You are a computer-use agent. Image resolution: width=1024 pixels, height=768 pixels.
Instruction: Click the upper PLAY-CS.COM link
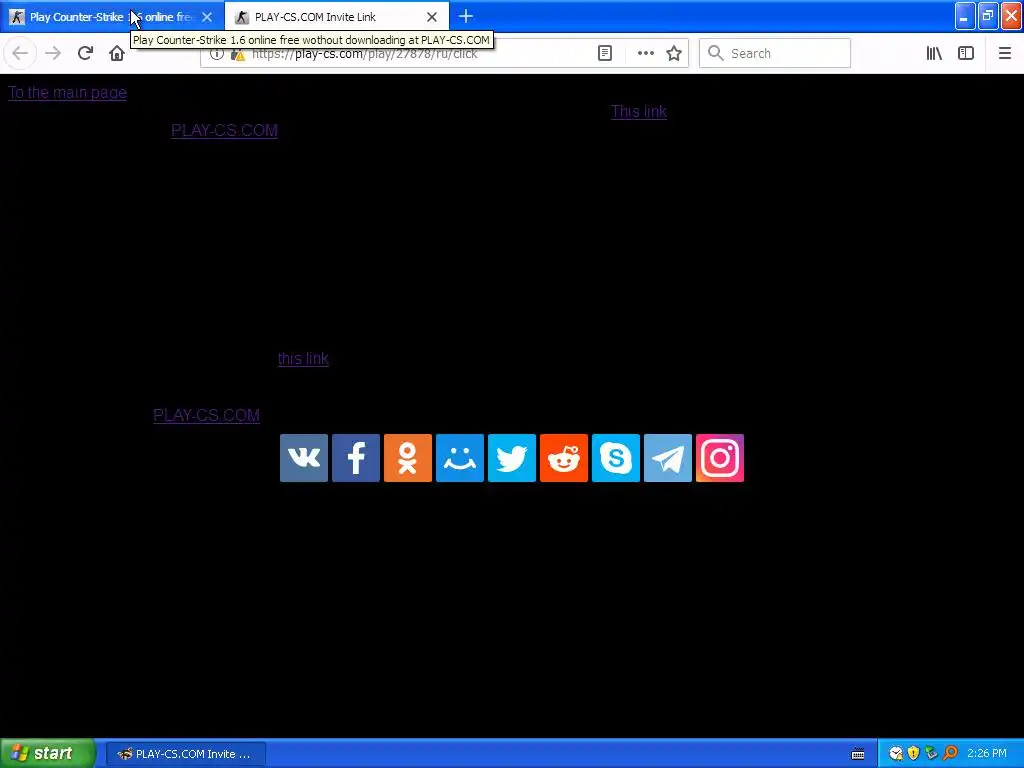(224, 131)
